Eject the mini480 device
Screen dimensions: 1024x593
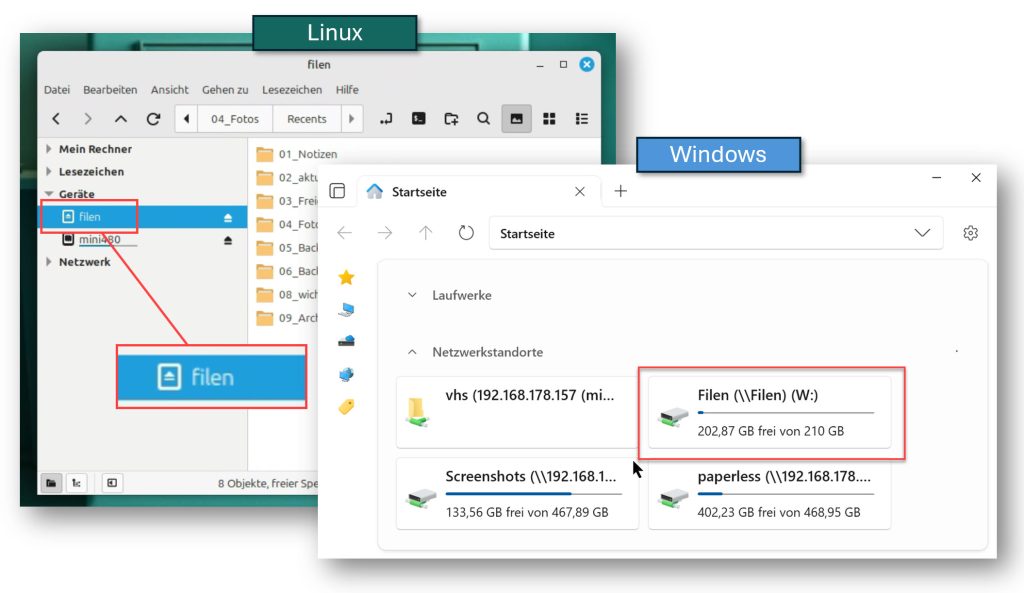pyautogui.click(x=228, y=240)
